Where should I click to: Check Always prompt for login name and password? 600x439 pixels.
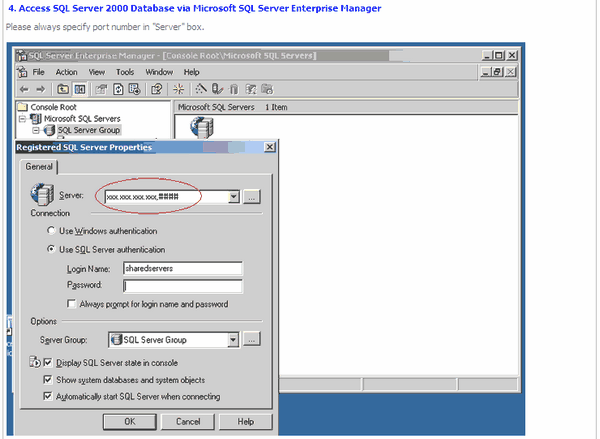[x=71, y=304]
